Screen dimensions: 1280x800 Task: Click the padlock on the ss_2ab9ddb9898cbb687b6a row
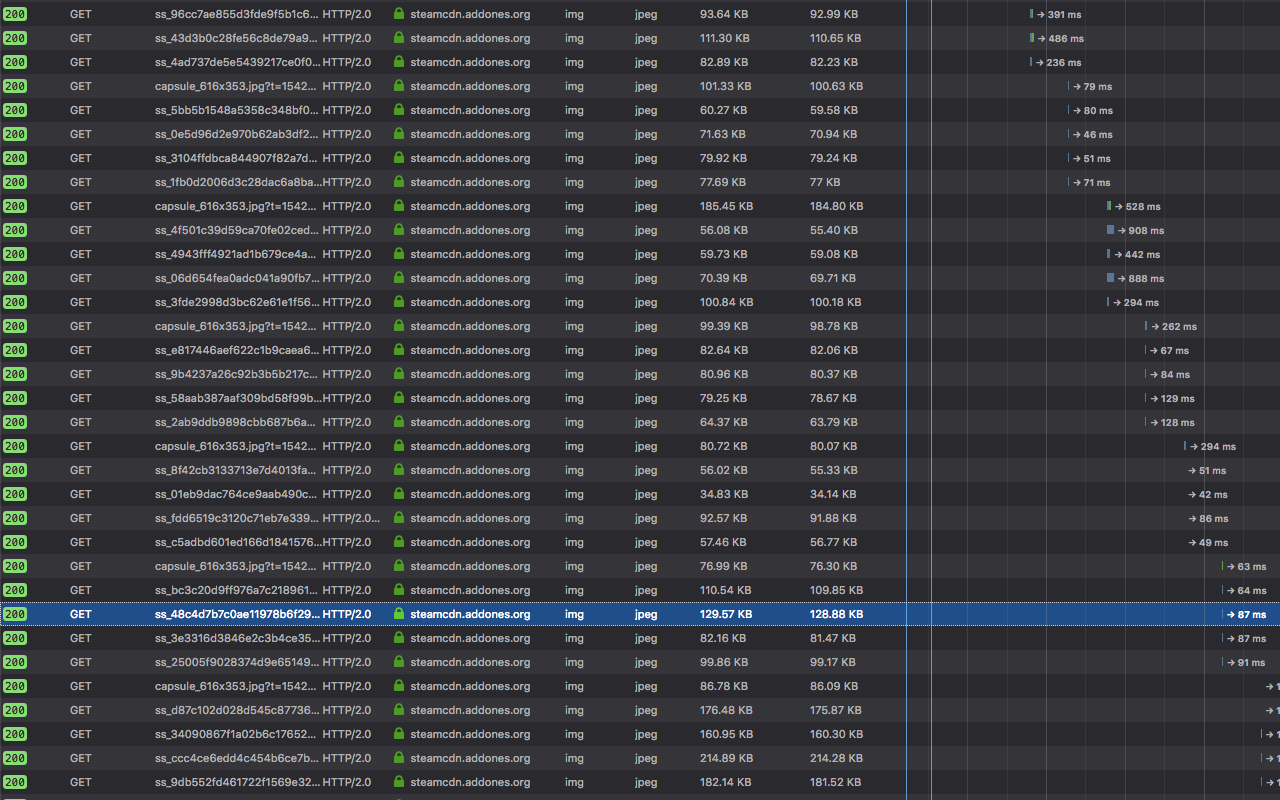pyautogui.click(x=397, y=422)
